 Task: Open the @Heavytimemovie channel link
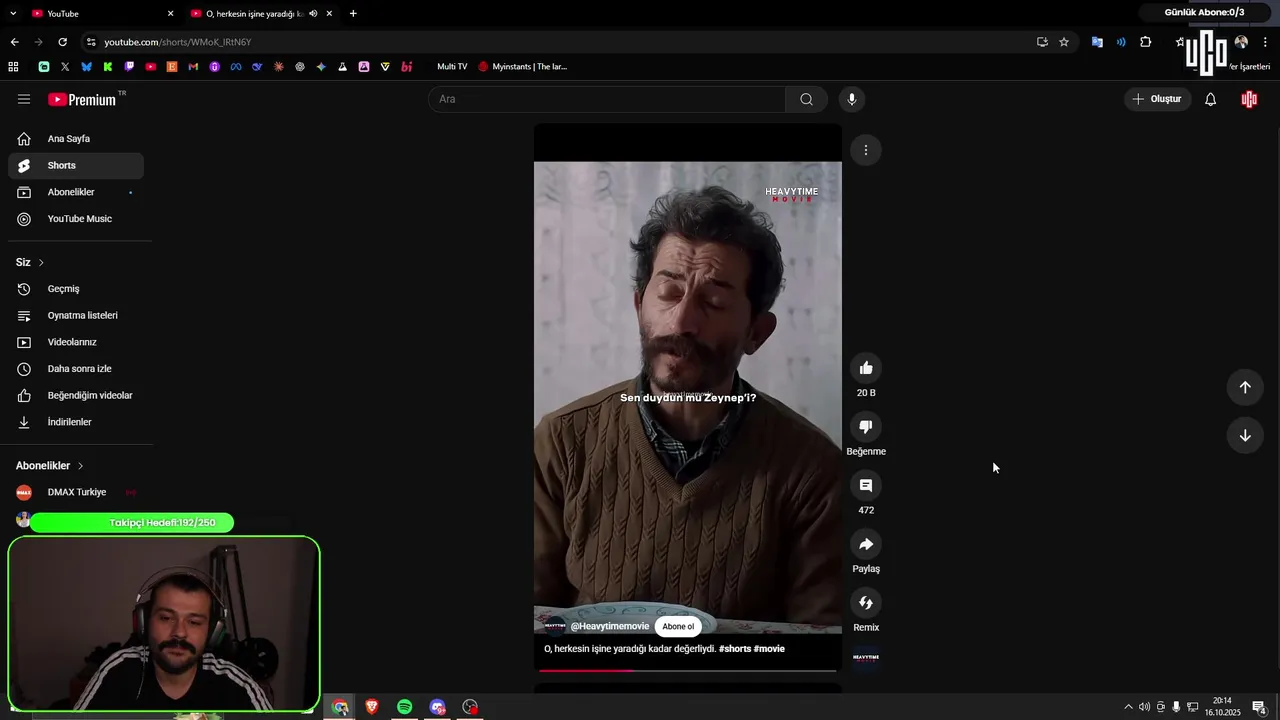[610, 626]
